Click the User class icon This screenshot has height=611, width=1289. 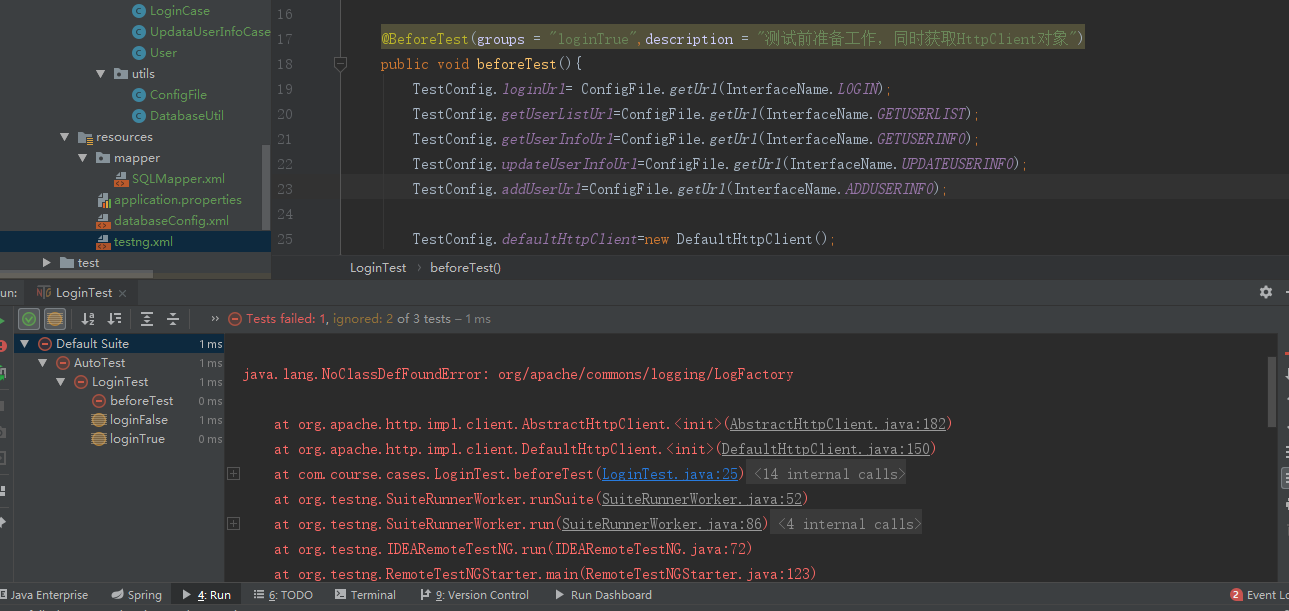pos(139,53)
